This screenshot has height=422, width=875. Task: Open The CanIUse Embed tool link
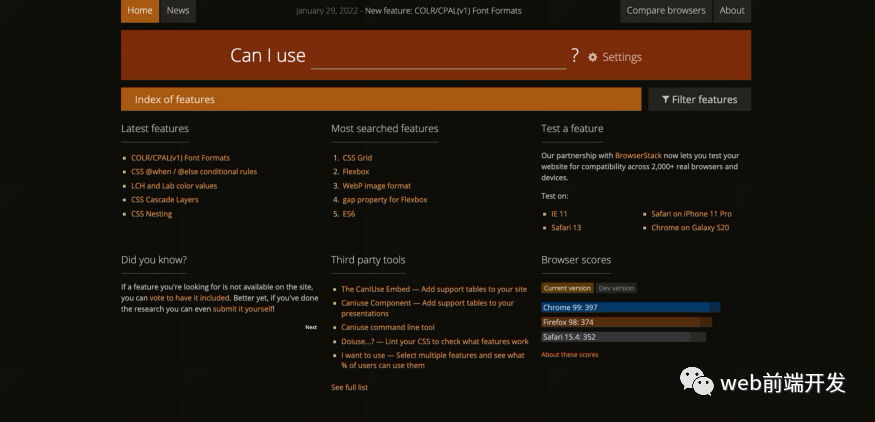pyautogui.click(x=434, y=289)
